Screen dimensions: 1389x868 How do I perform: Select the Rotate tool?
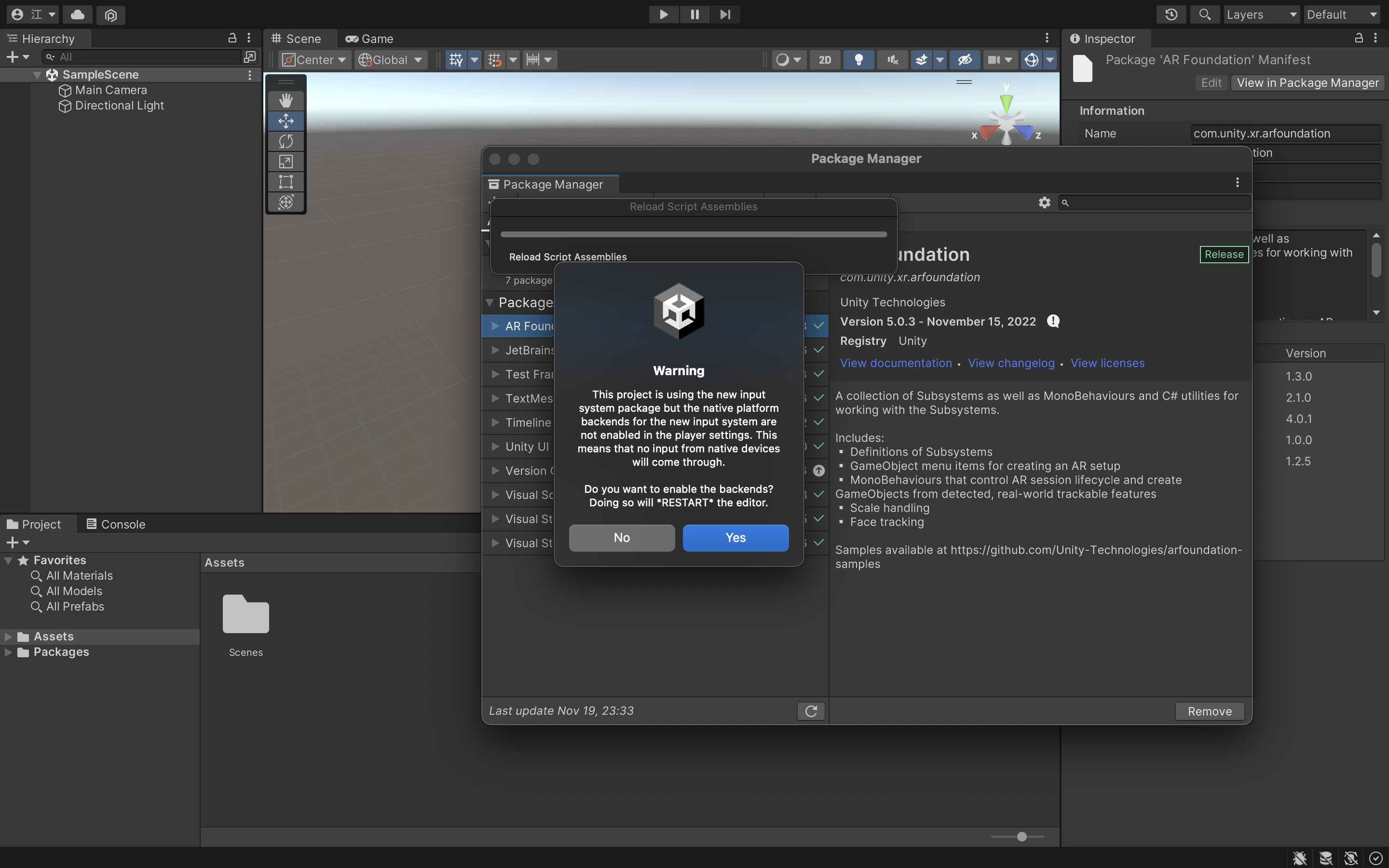click(286, 141)
